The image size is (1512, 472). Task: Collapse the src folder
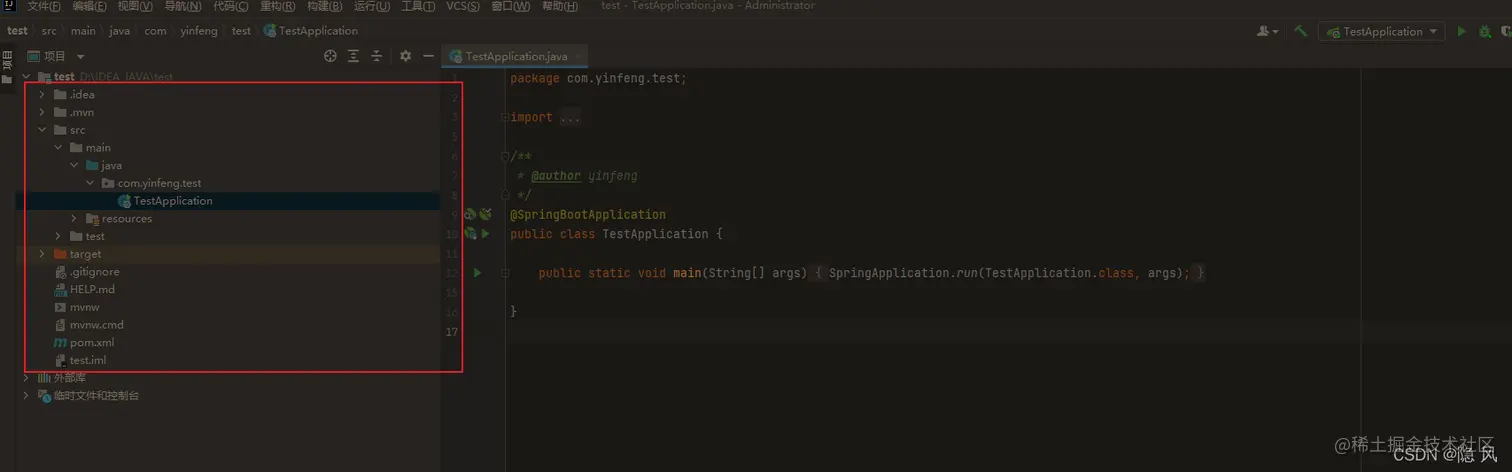point(41,130)
